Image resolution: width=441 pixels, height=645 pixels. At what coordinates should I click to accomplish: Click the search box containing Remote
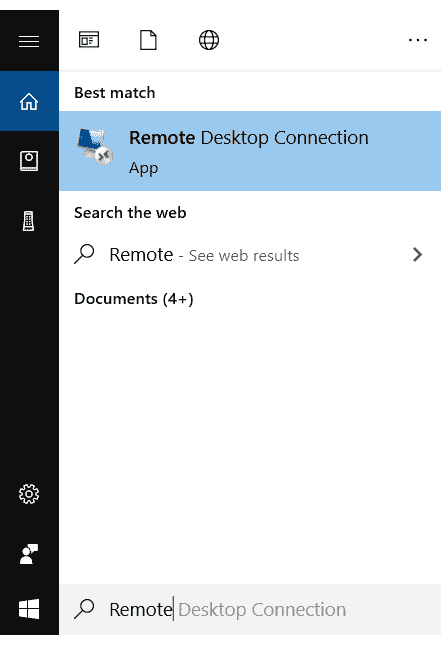250,609
